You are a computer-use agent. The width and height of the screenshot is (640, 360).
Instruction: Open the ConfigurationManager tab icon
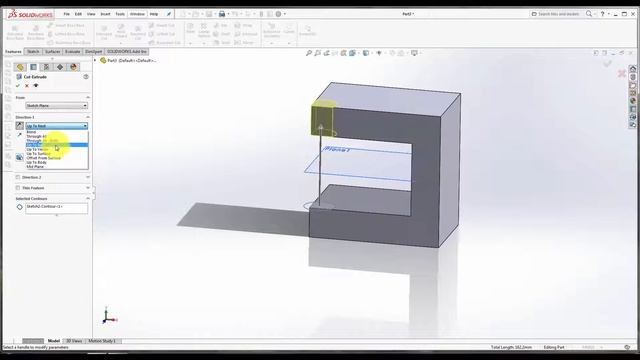coord(47,67)
